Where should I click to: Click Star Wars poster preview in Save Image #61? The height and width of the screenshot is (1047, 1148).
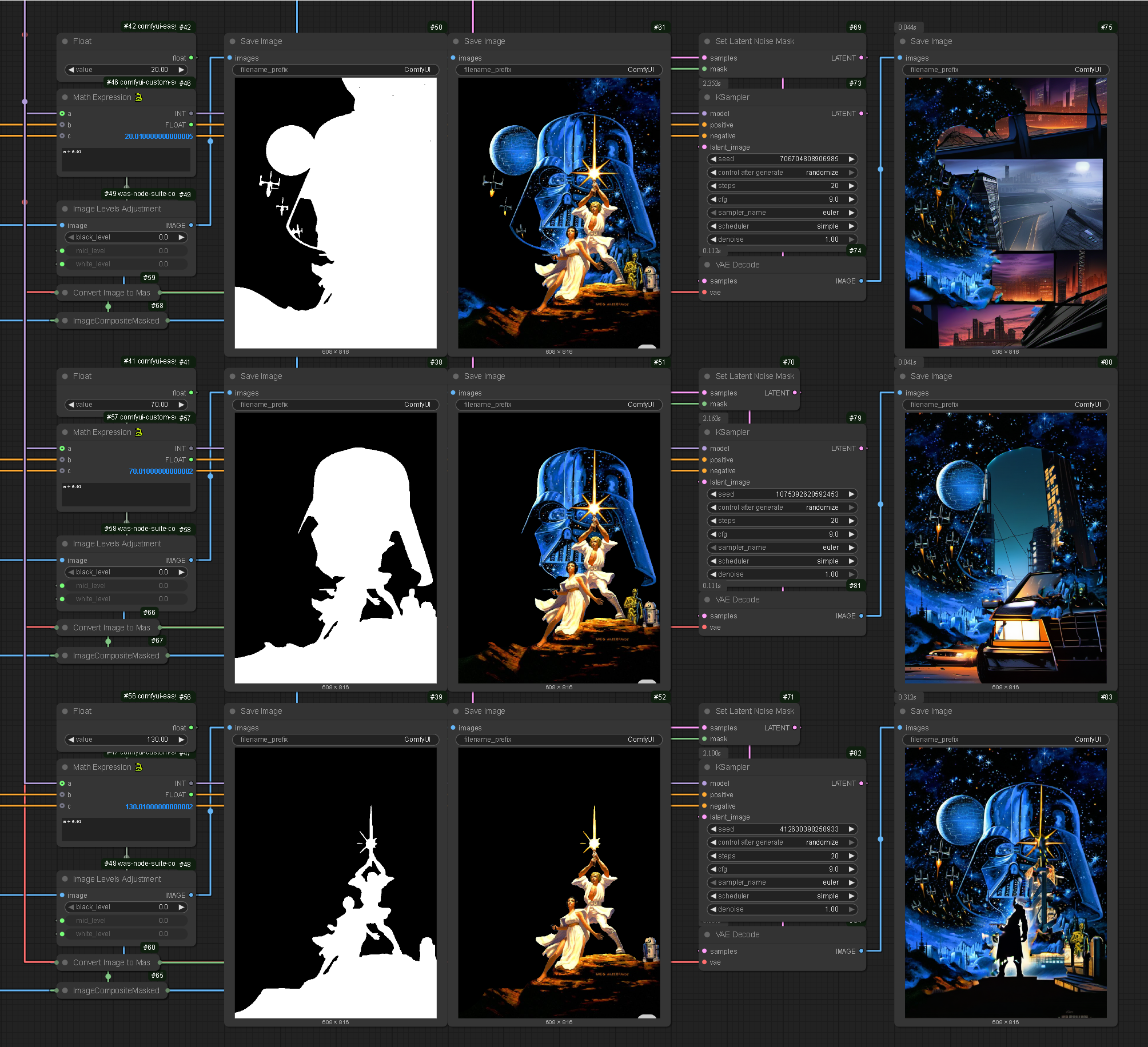point(559,213)
